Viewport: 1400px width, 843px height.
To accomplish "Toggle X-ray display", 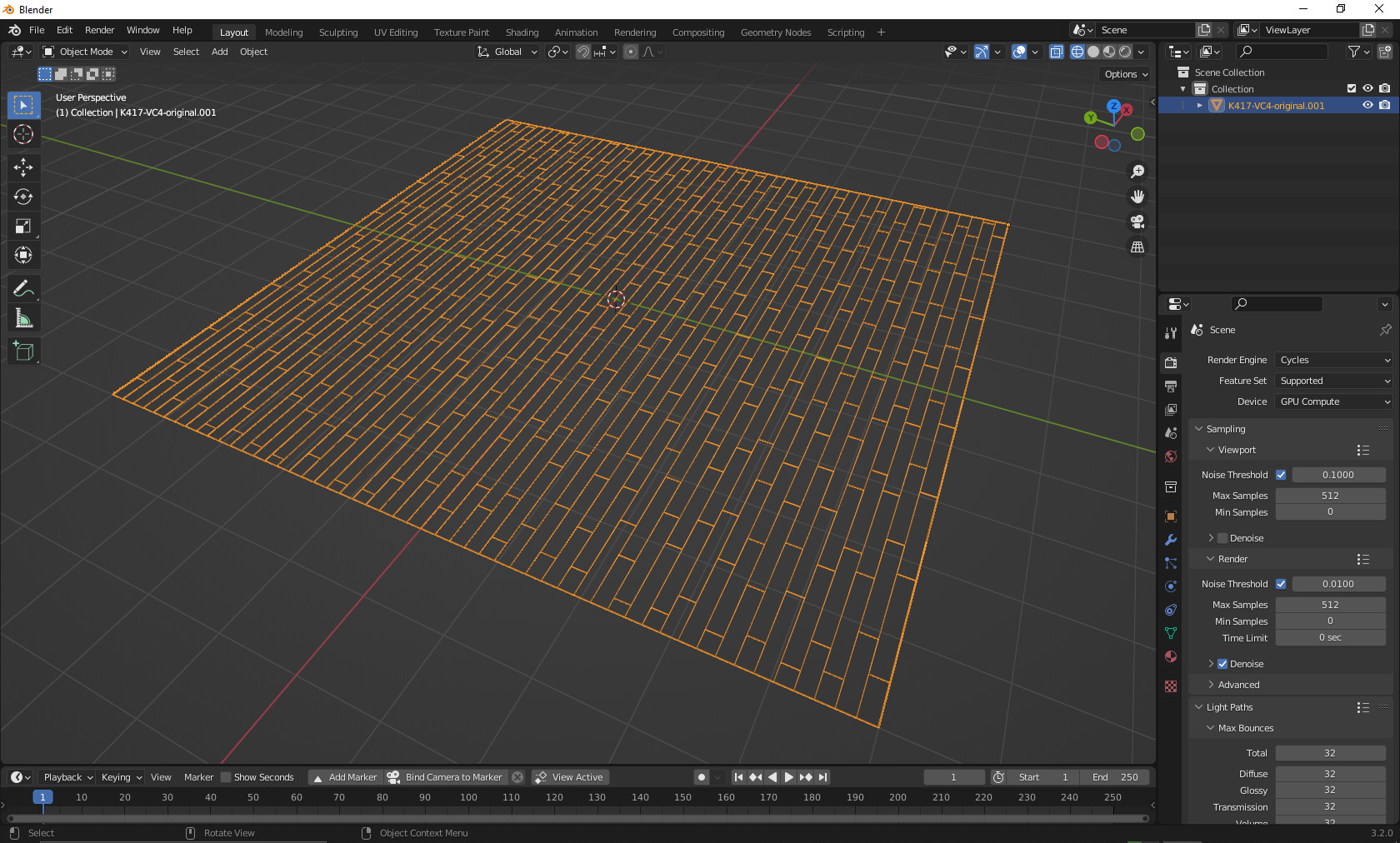I will (1057, 52).
